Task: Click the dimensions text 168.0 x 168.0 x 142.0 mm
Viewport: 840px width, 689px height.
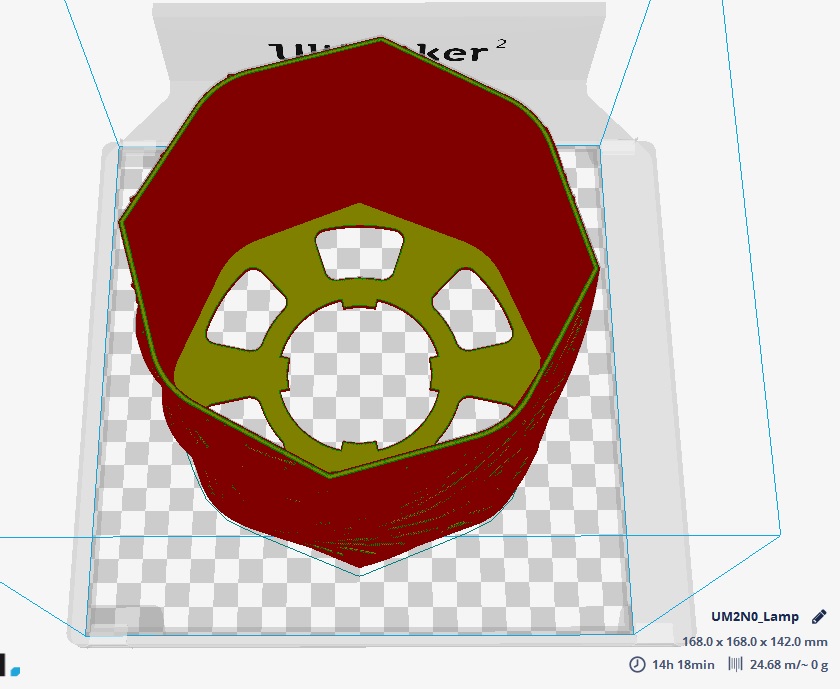Action: pyautogui.click(x=755, y=641)
